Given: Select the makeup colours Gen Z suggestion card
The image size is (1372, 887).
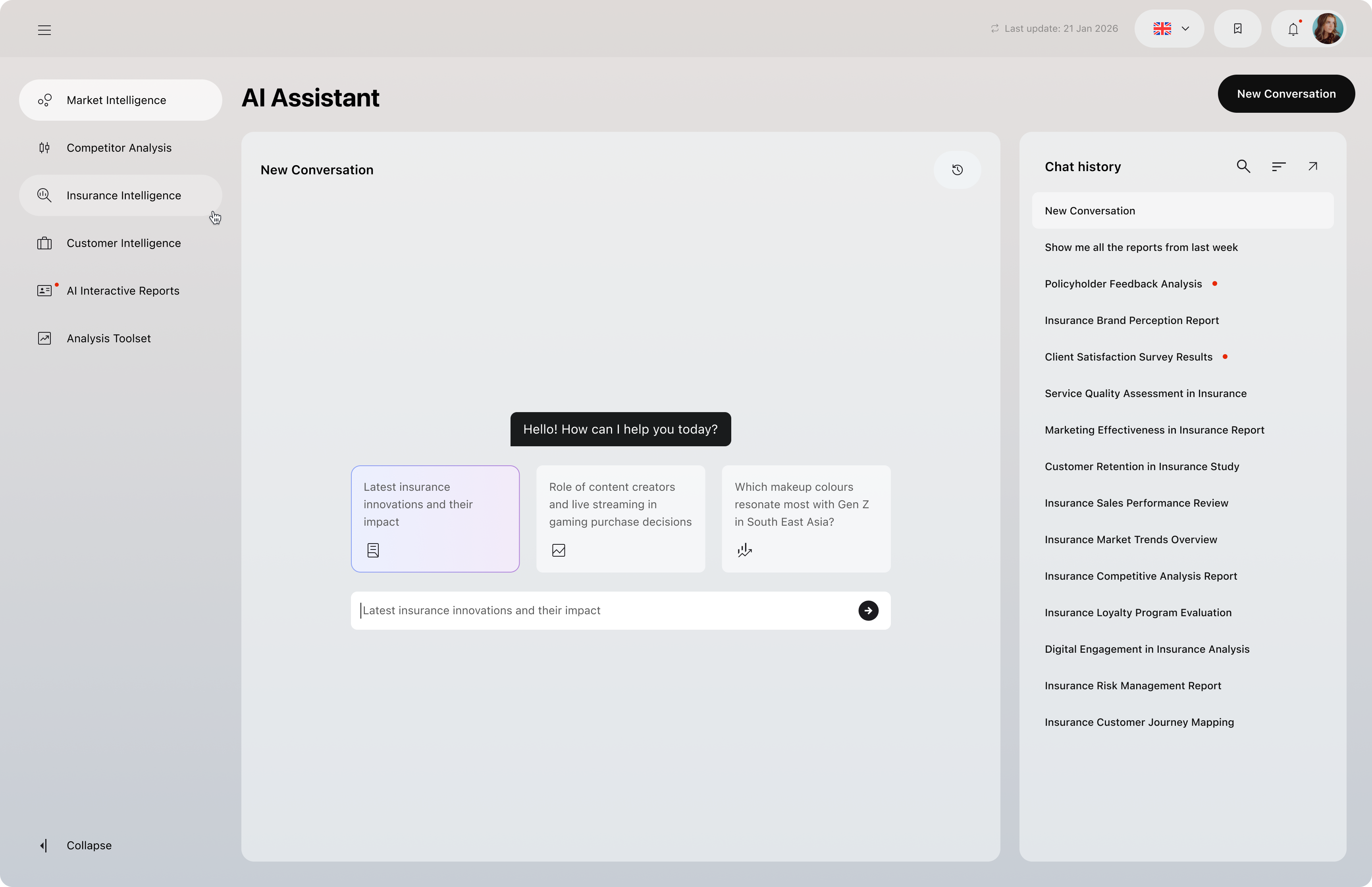Looking at the screenshot, I should 805,519.
